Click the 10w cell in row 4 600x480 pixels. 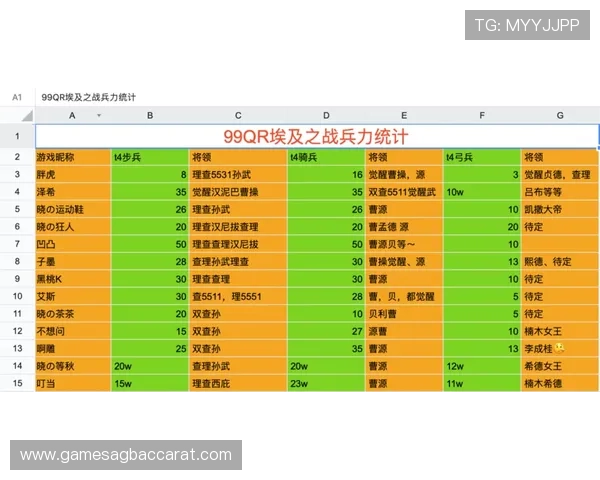pos(482,192)
